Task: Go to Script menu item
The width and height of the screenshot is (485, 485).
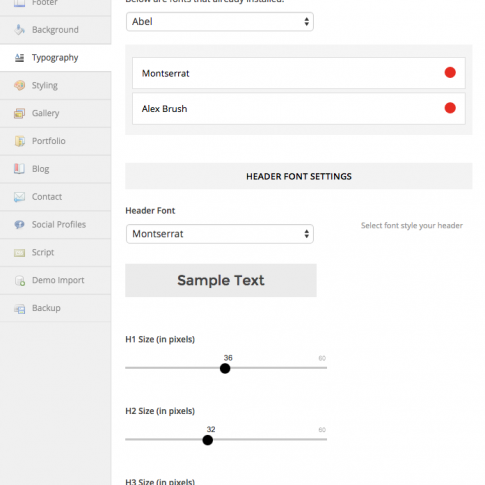Action: coord(55,252)
